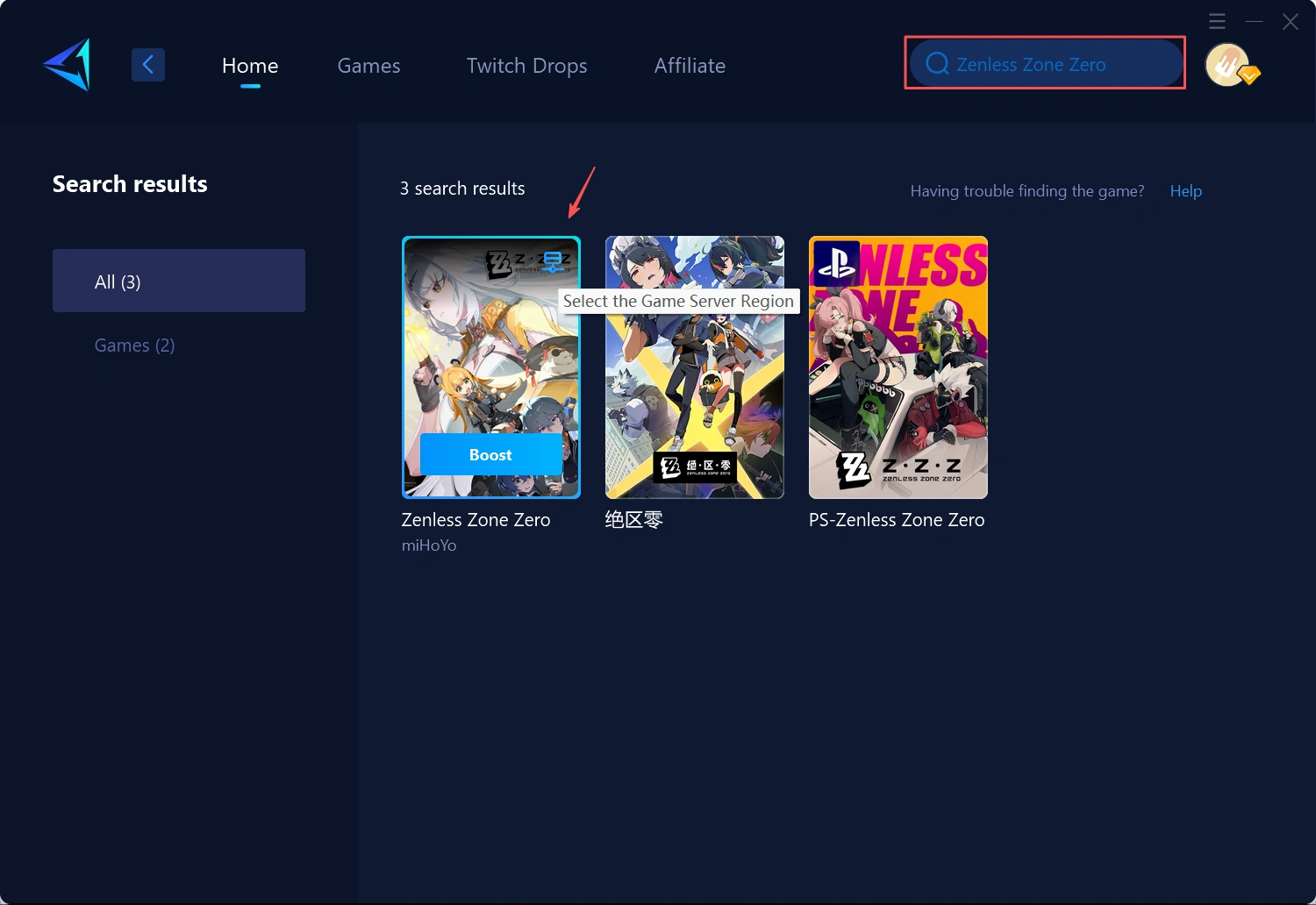Filter results by All (3)

click(179, 281)
